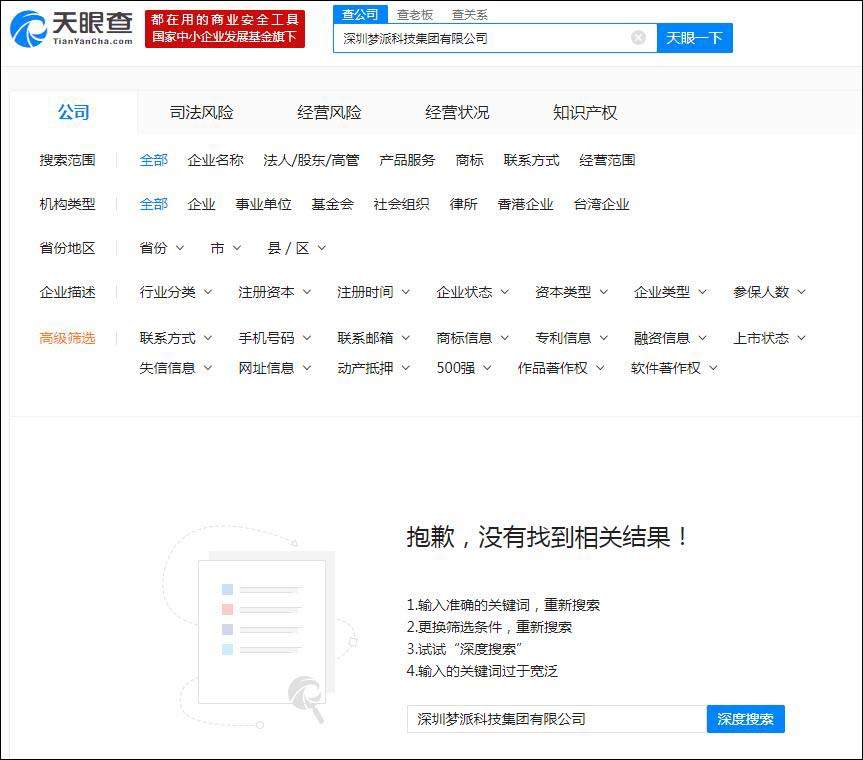The image size is (863, 760).
Task: Expand the 手机号码 dropdown
Action: tap(275, 338)
